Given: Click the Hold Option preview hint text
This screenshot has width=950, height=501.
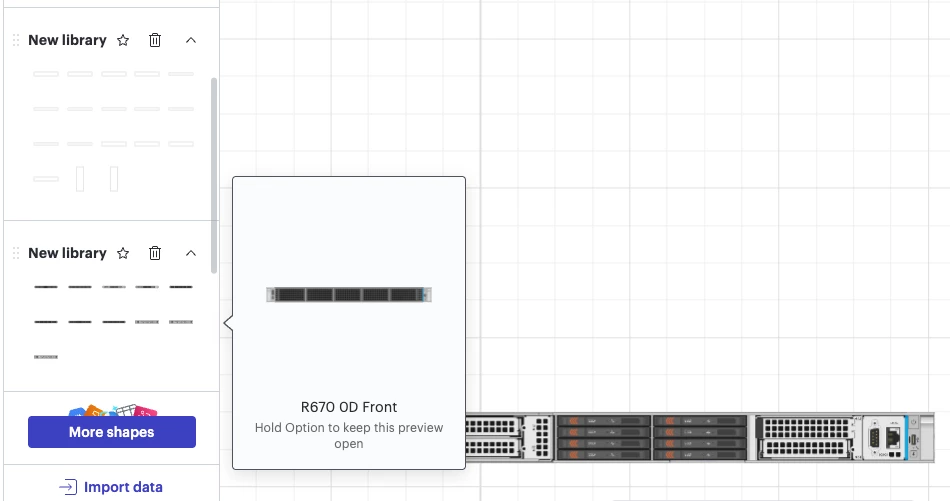Looking at the screenshot, I should [x=349, y=436].
